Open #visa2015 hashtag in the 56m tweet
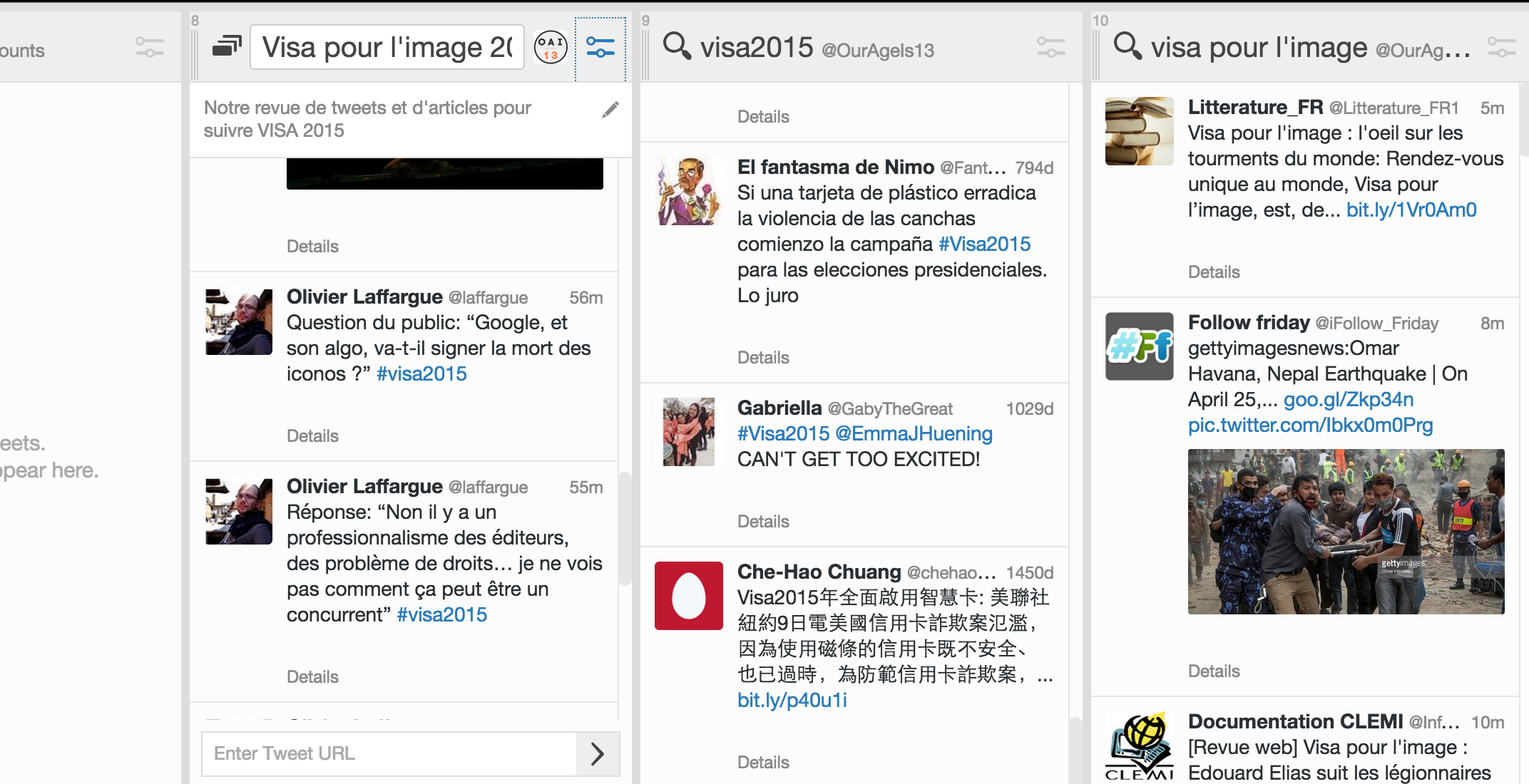The image size is (1529, 784). pyautogui.click(x=421, y=373)
